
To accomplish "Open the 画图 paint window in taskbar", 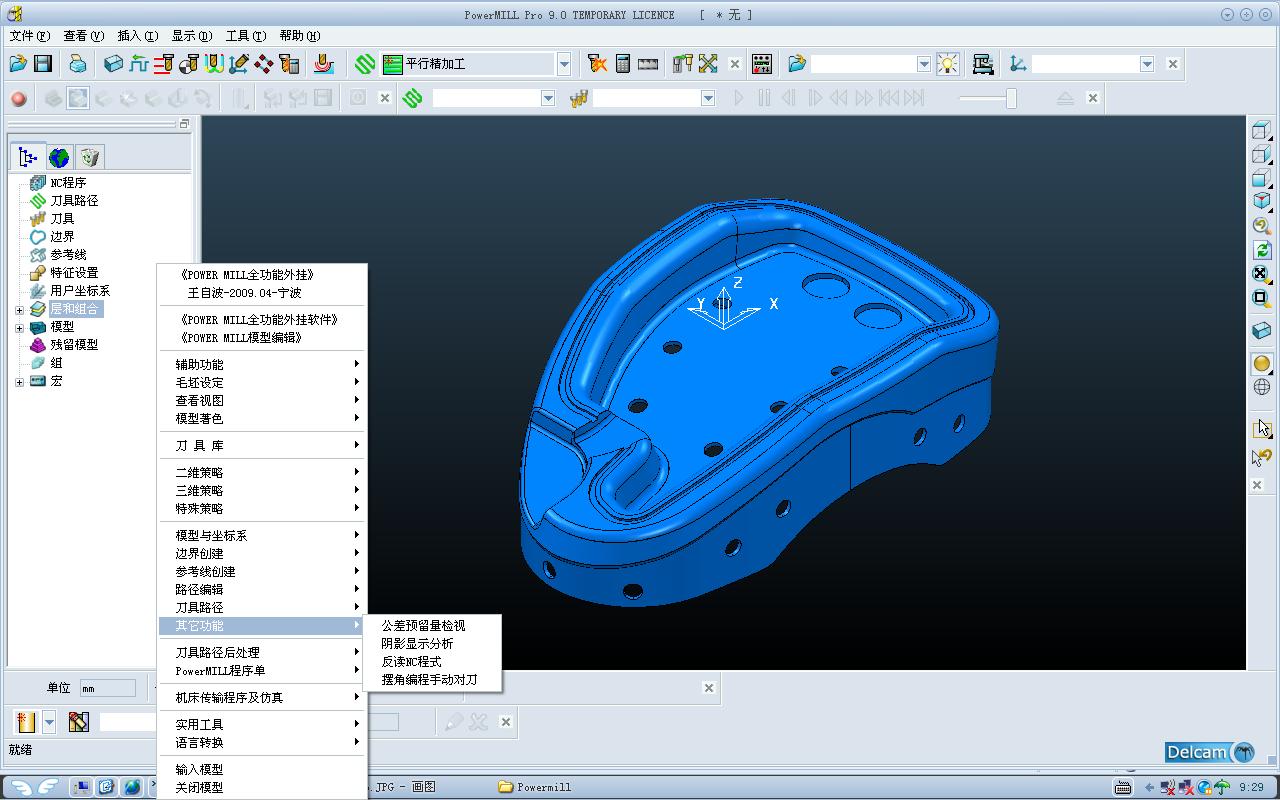I will (x=400, y=787).
